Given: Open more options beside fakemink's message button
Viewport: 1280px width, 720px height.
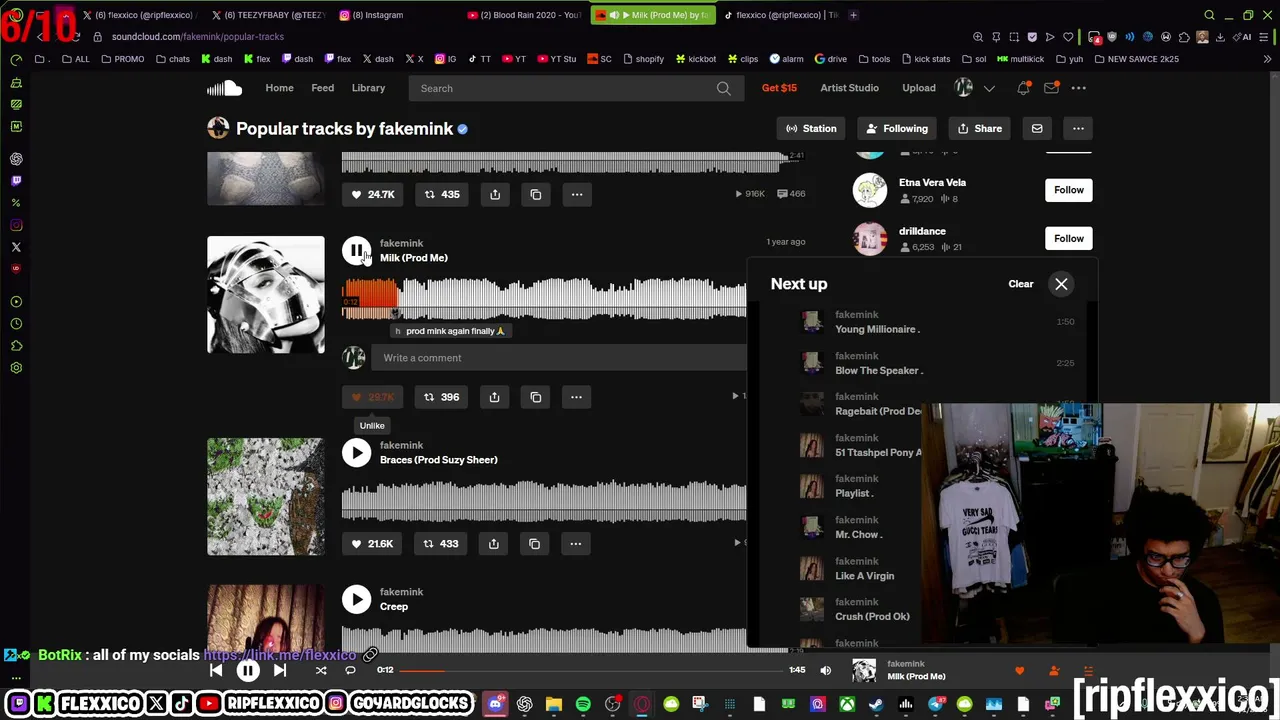Looking at the screenshot, I should (1078, 128).
